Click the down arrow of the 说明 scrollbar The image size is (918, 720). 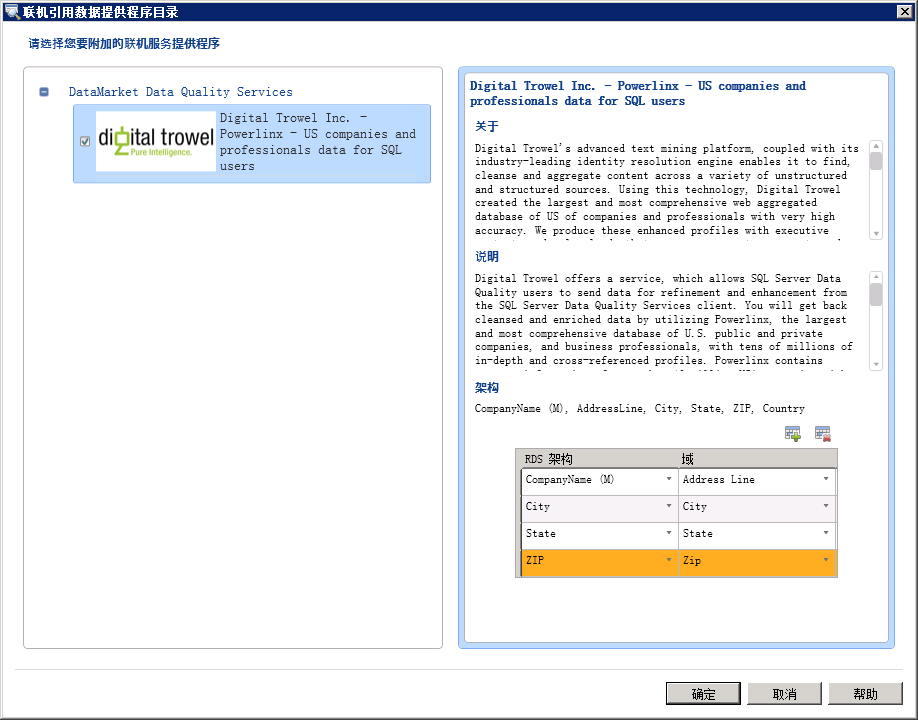click(876, 364)
